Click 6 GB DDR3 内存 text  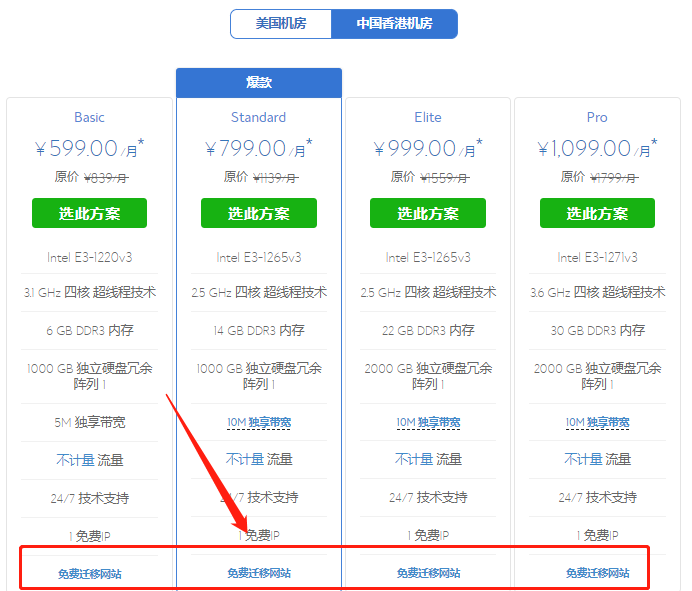[90, 331]
